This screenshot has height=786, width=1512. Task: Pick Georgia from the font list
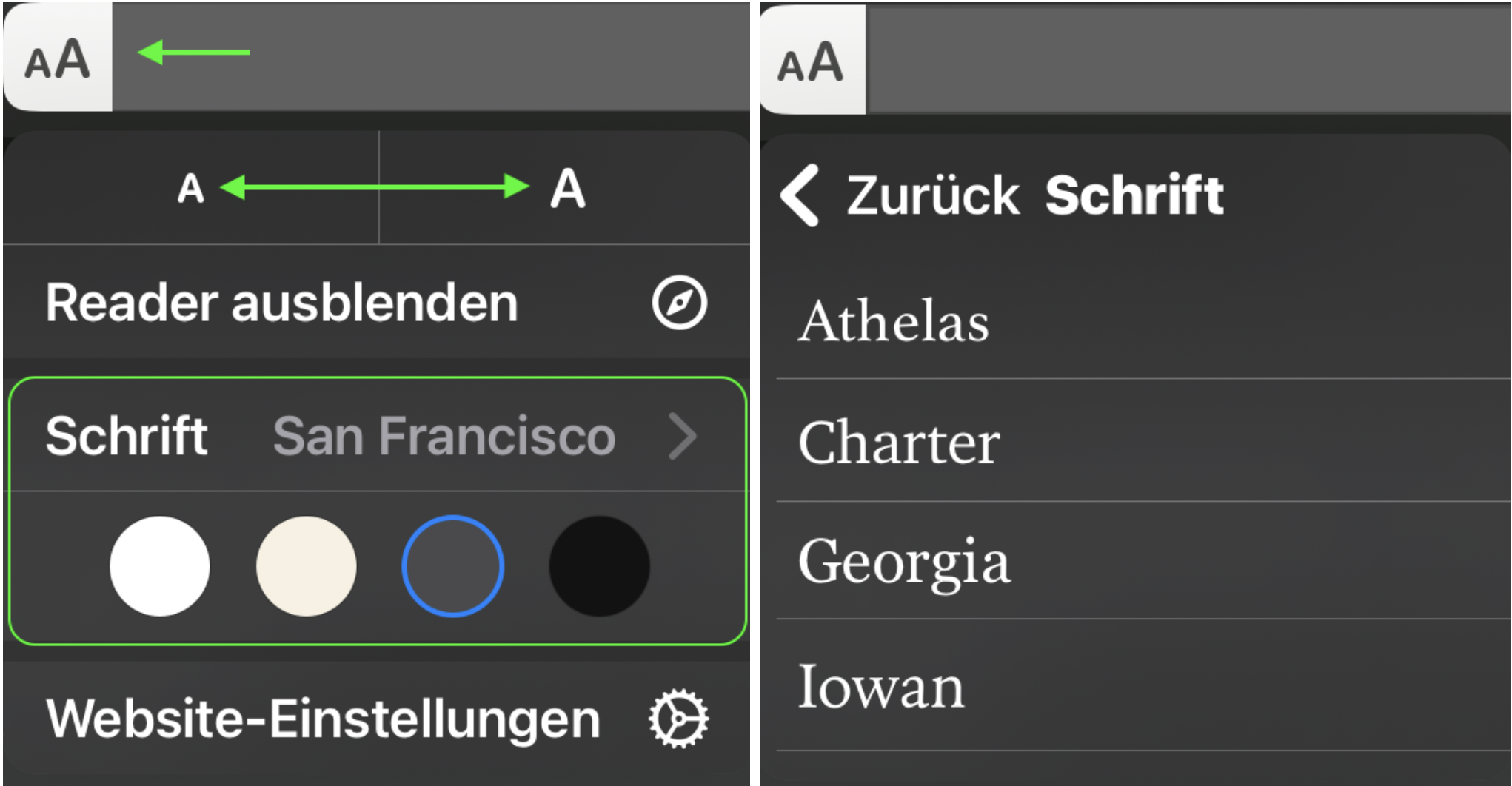(x=903, y=561)
